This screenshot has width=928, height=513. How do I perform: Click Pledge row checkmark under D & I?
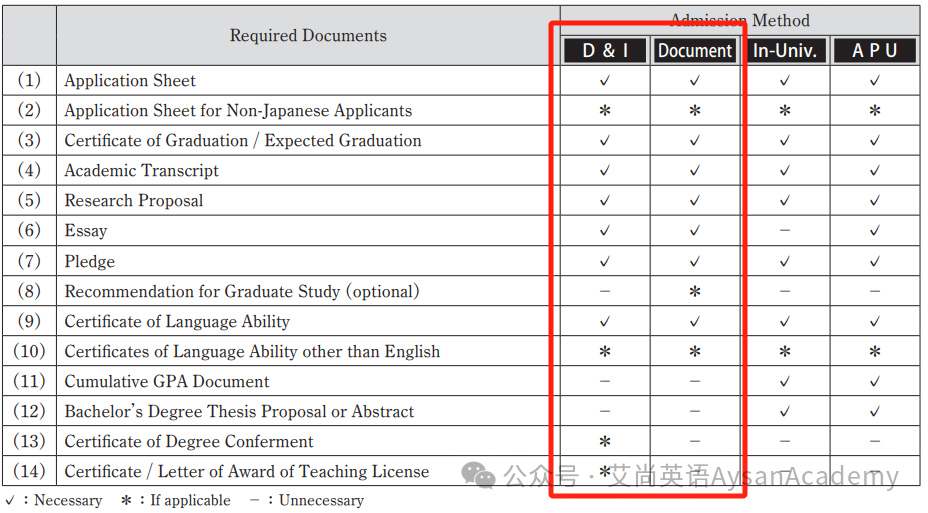[x=605, y=262]
